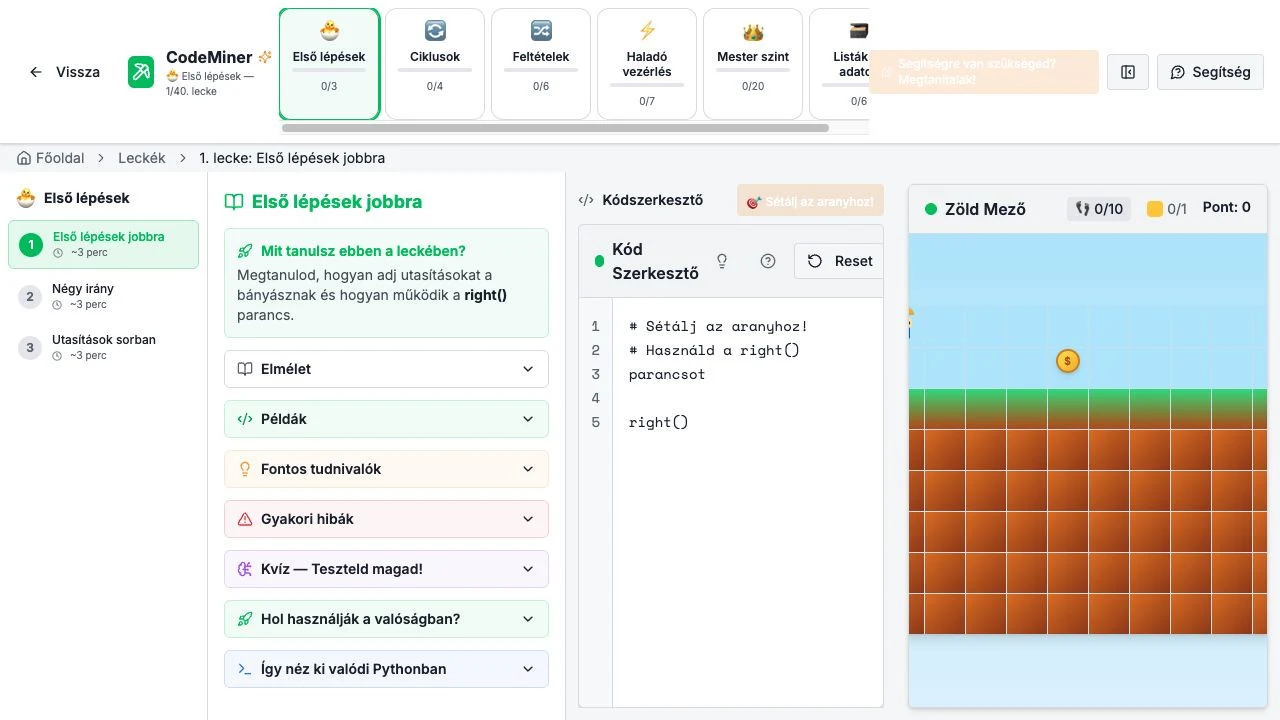Click the Segítség button

click(x=1210, y=72)
